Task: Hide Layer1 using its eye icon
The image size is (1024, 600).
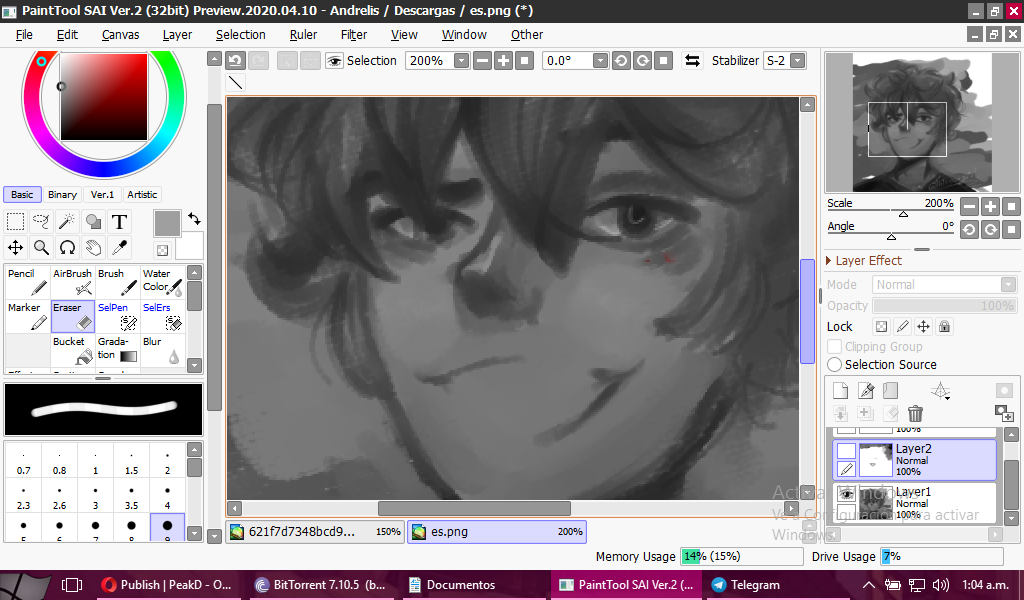Action: pos(846,494)
